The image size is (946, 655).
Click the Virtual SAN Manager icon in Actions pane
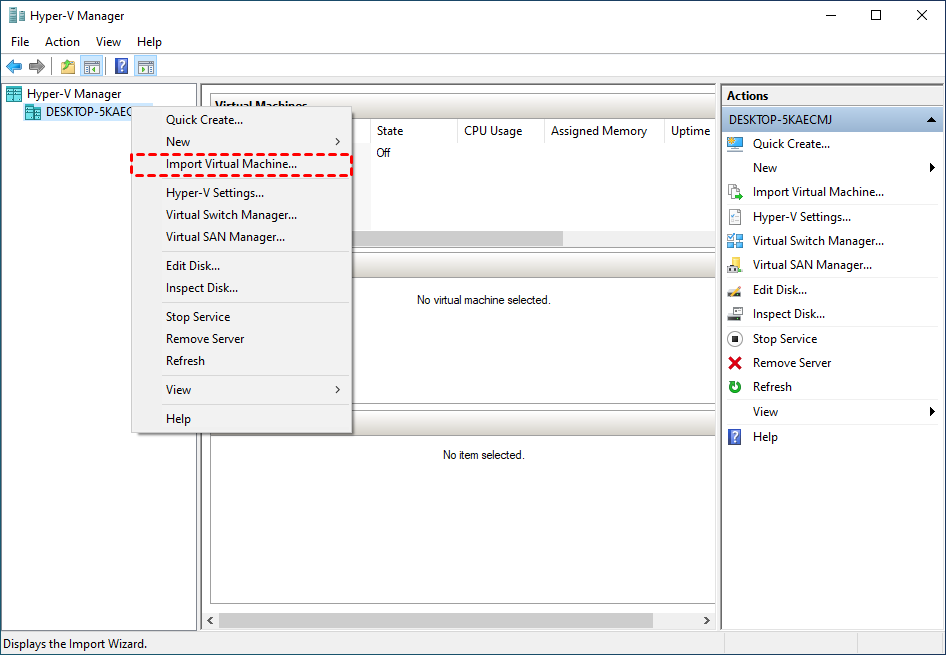tap(735, 265)
